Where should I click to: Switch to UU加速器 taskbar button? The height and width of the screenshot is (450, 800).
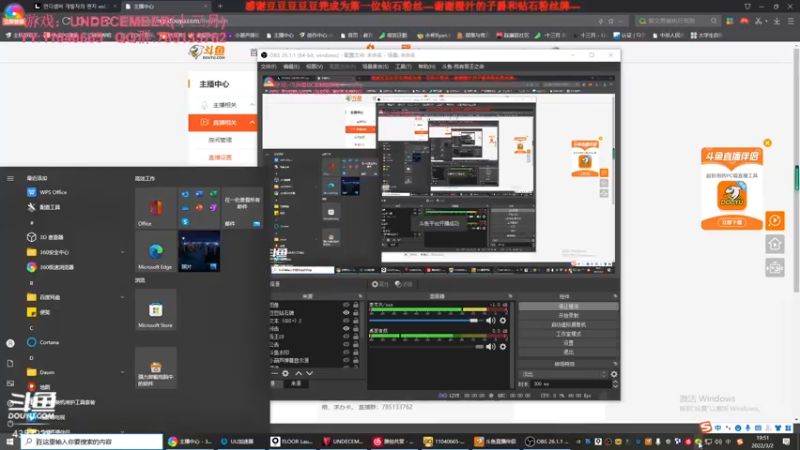click(237, 442)
